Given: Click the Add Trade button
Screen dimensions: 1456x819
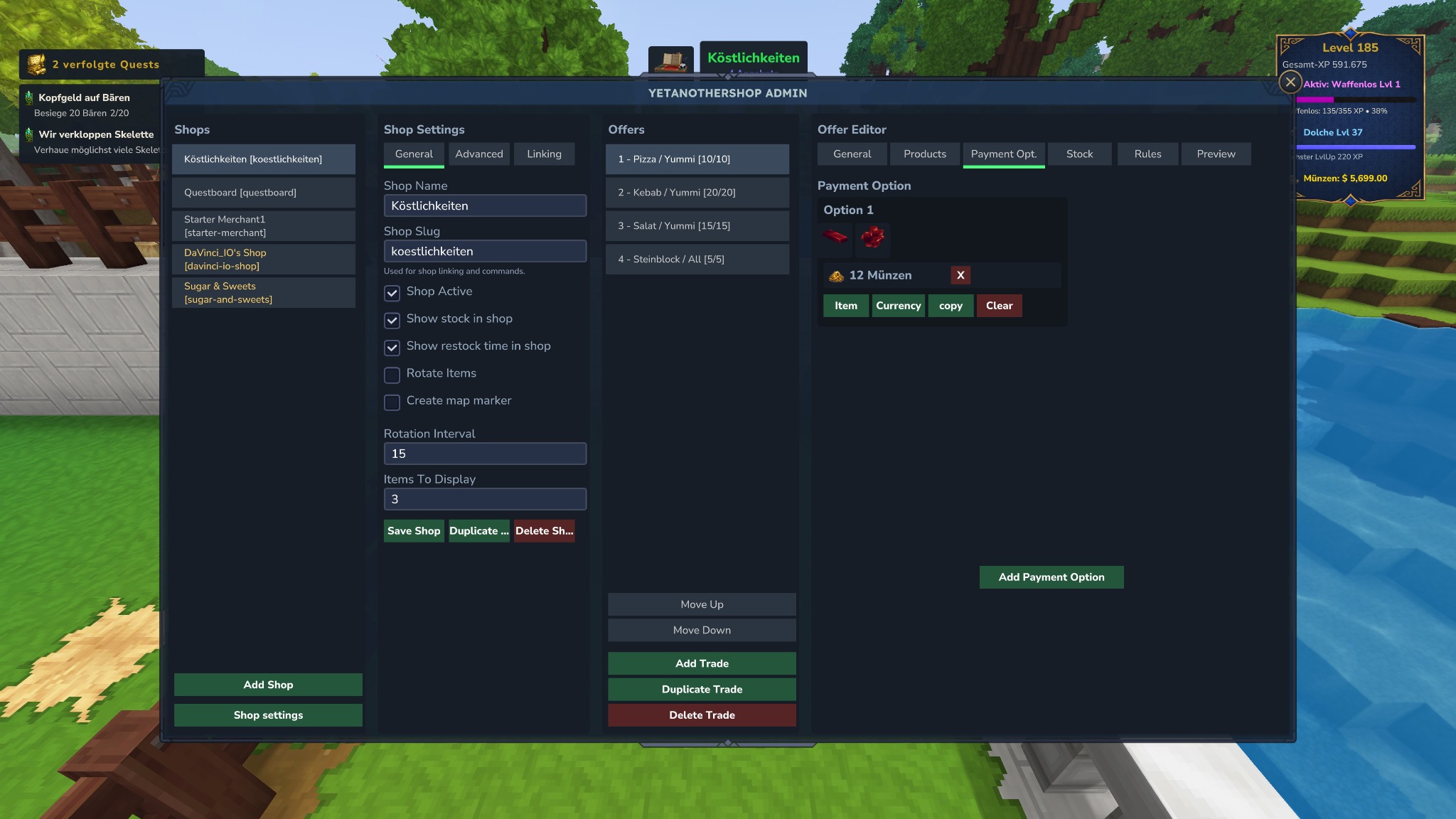Looking at the screenshot, I should (702, 664).
